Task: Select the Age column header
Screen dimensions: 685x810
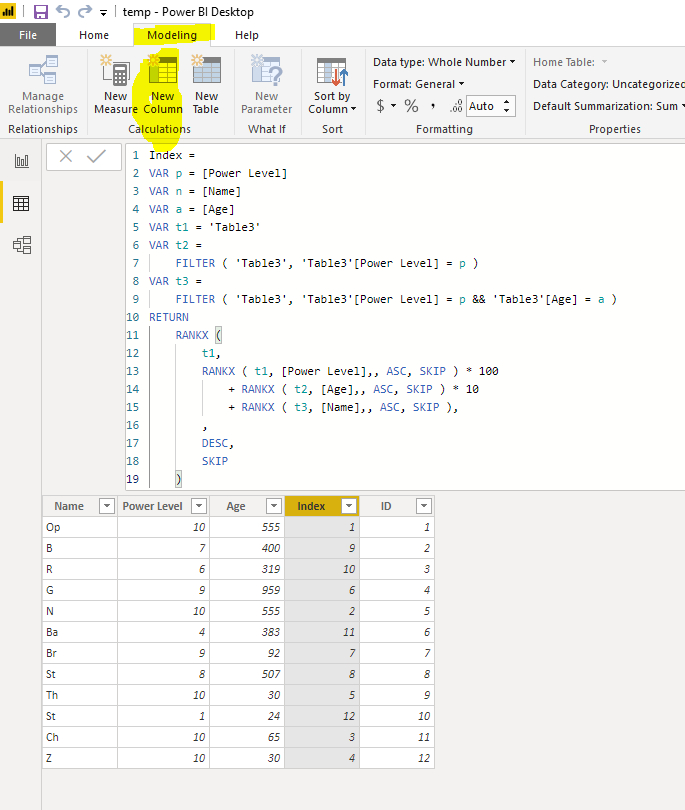Action: click(236, 506)
